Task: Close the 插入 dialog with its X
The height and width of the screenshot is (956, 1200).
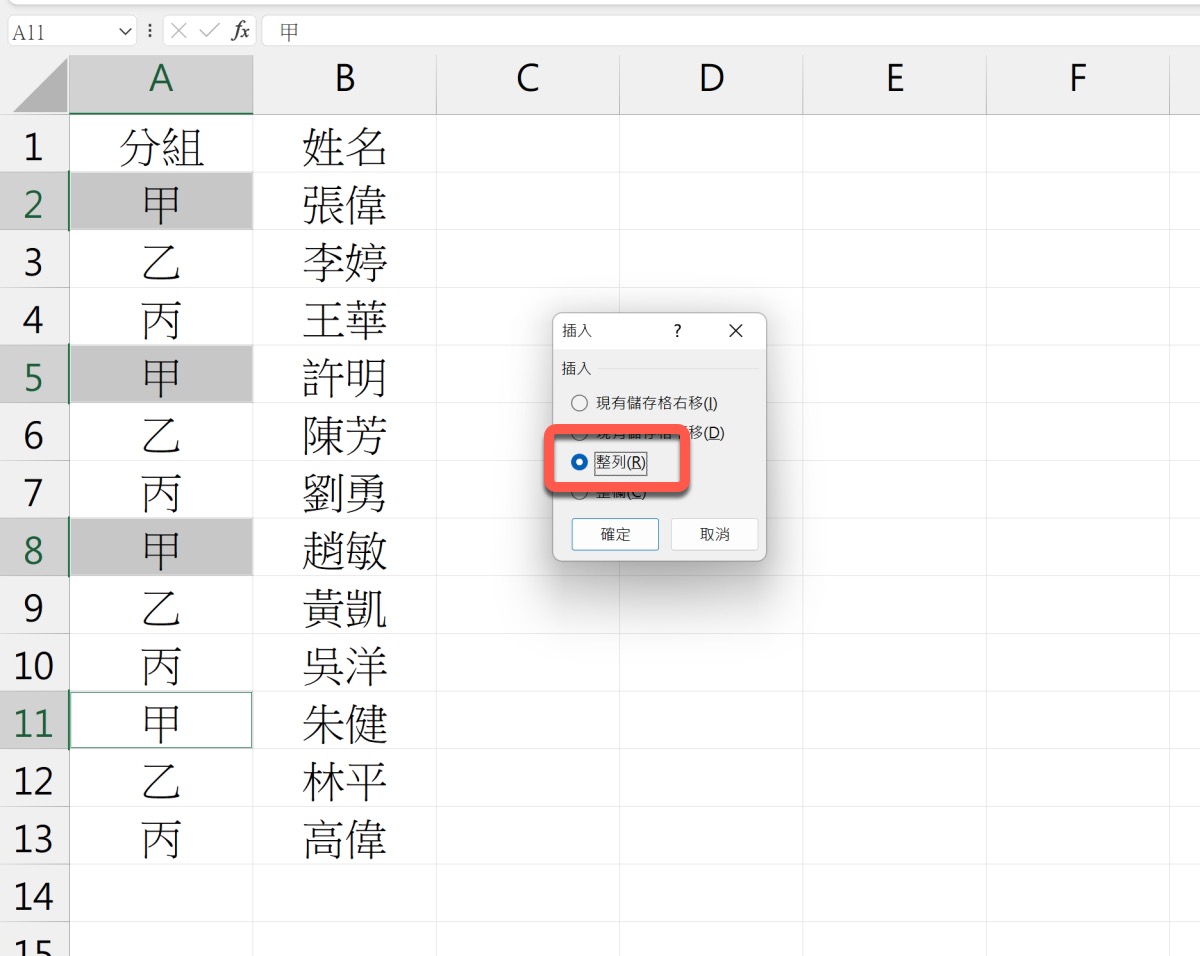Action: click(736, 331)
